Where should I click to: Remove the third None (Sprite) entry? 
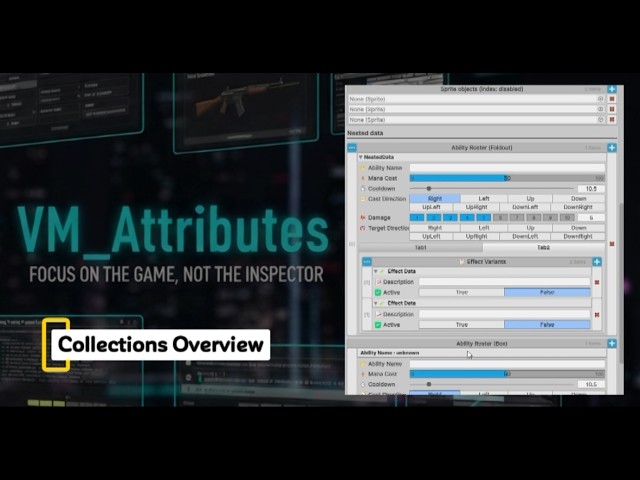(x=612, y=120)
